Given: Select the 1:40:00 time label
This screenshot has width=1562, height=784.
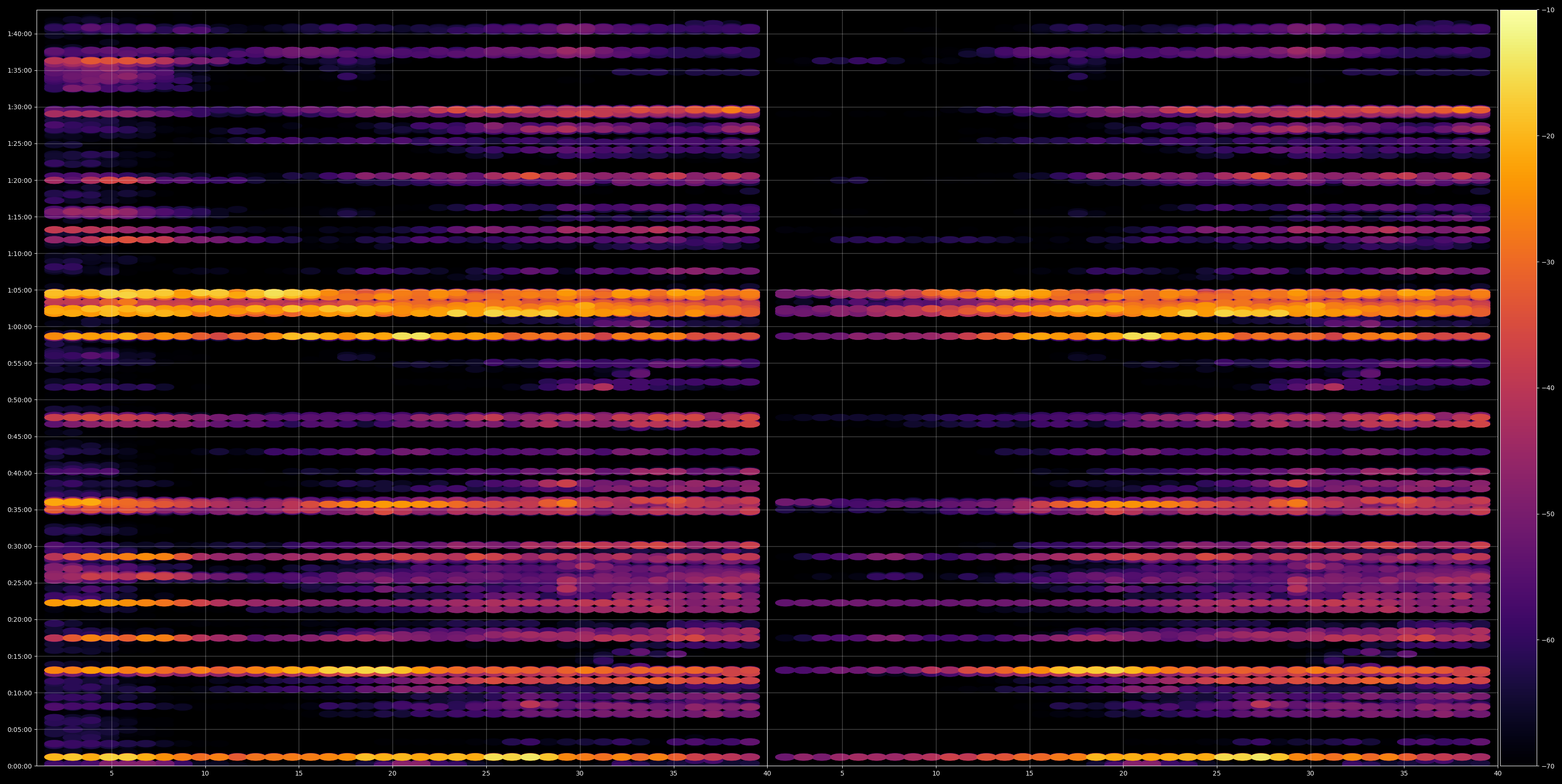Looking at the screenshot, I should (19, 34).
